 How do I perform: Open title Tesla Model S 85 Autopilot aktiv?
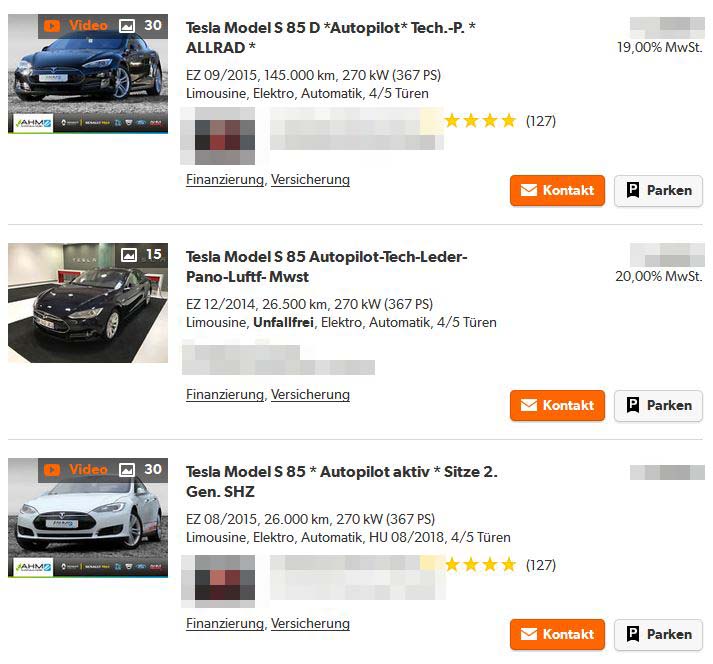(x=341, y=482)
